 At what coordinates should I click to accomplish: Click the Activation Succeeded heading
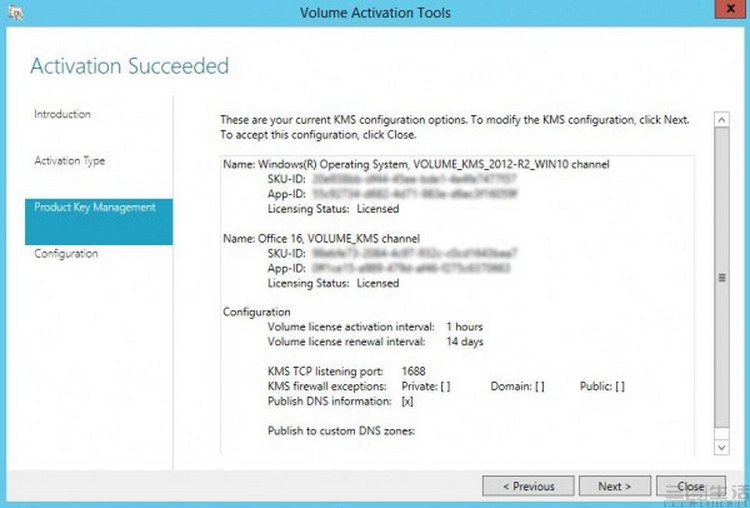[130, 66]
